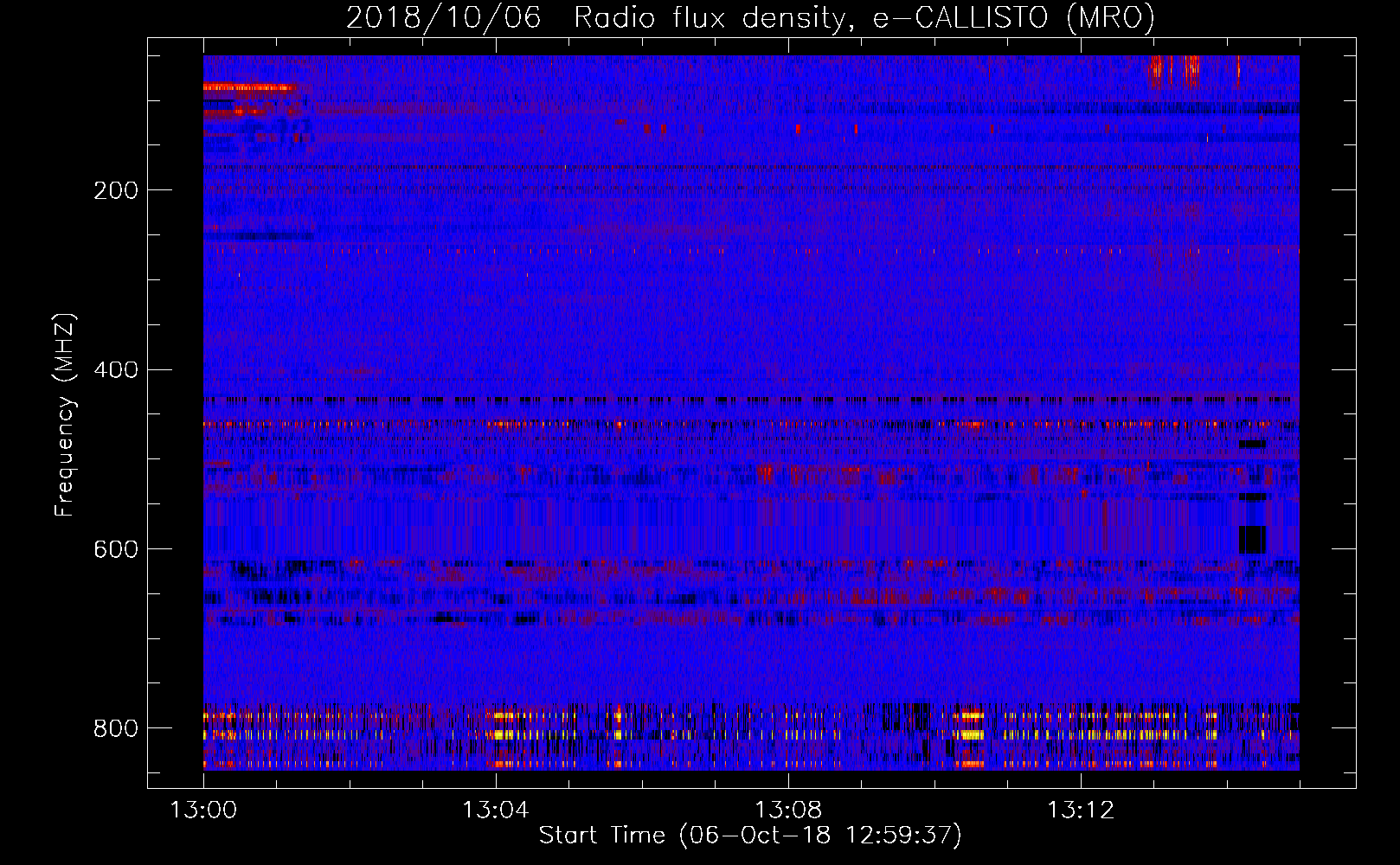Click the 400 frequency tick label
This screenshot has height=865, width=1400.
[x=116, y=370]
